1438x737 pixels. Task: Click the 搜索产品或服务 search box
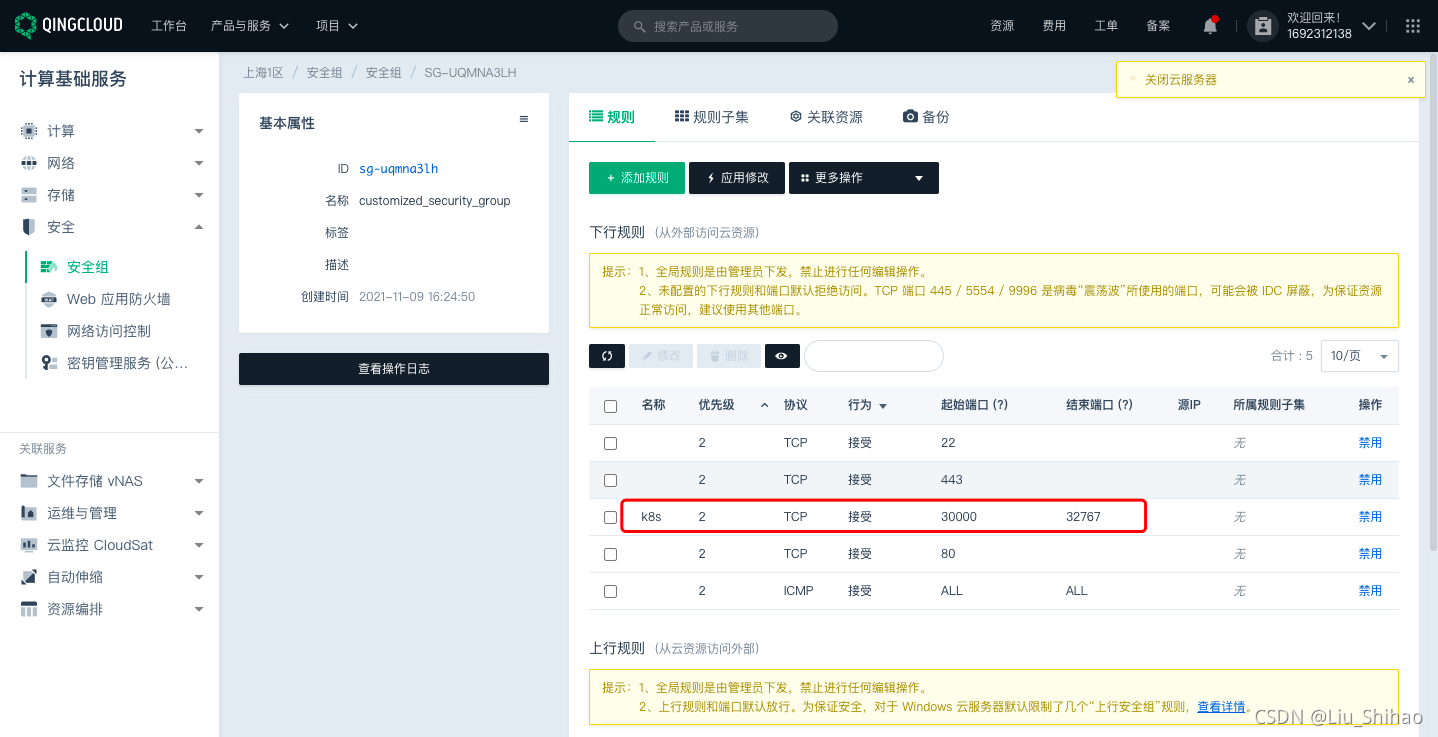point(728,26)
